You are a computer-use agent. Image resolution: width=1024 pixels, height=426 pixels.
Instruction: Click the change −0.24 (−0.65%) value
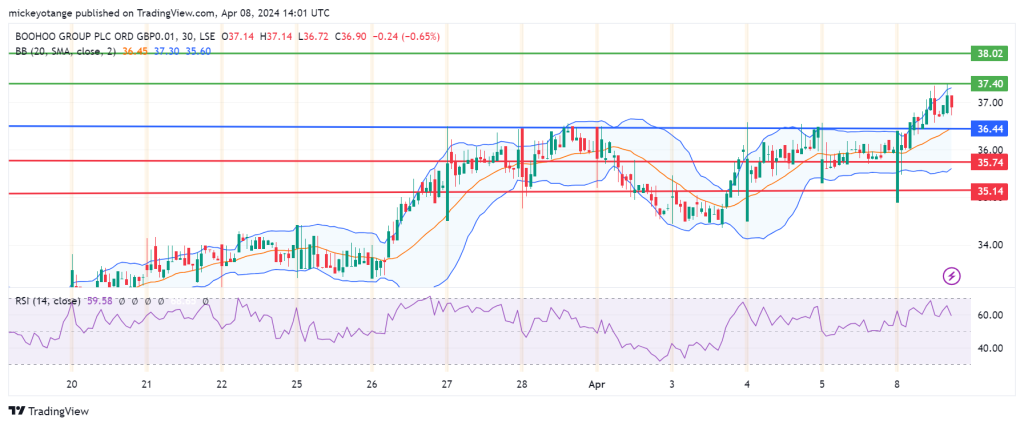tap(406, 37)
